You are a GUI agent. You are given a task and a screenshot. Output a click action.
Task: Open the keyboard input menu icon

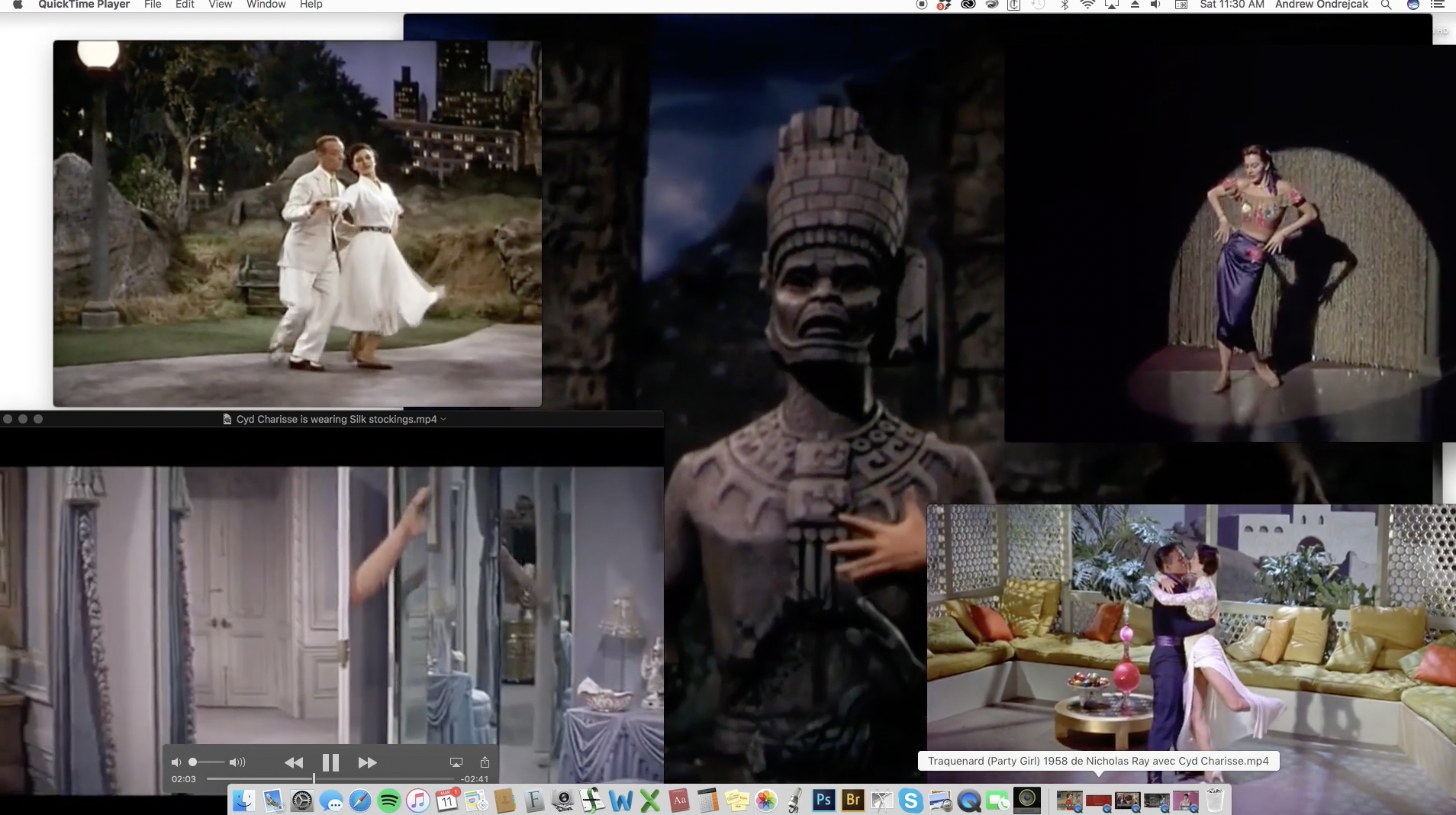click(1181, 5)
